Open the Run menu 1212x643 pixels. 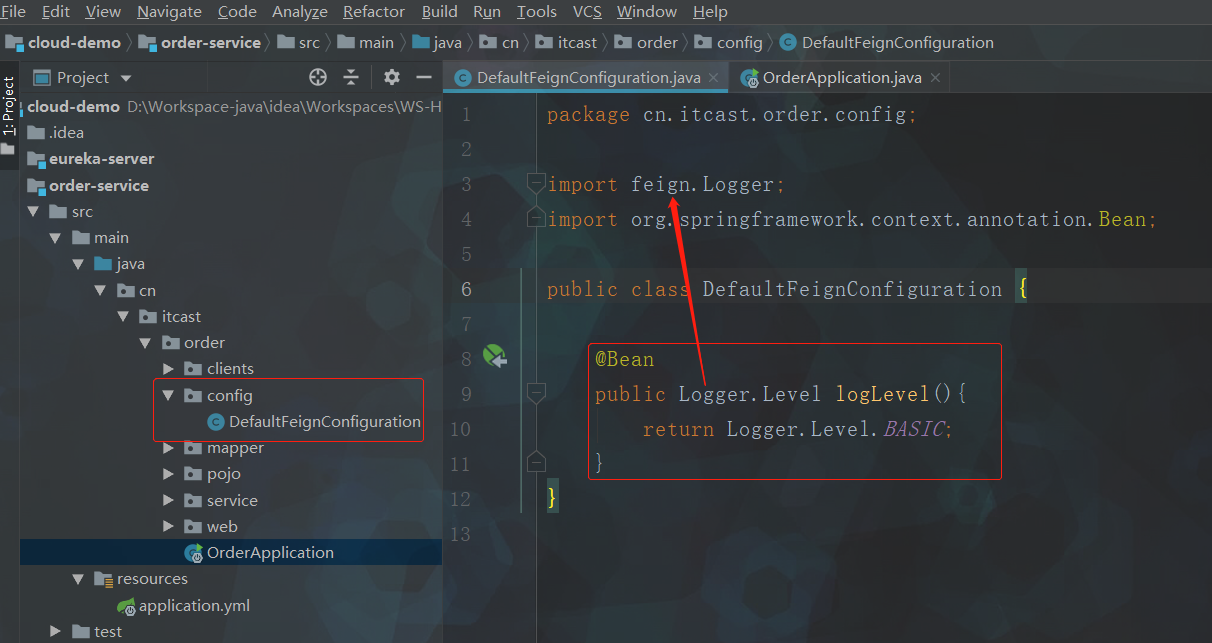tap(487, 12)
